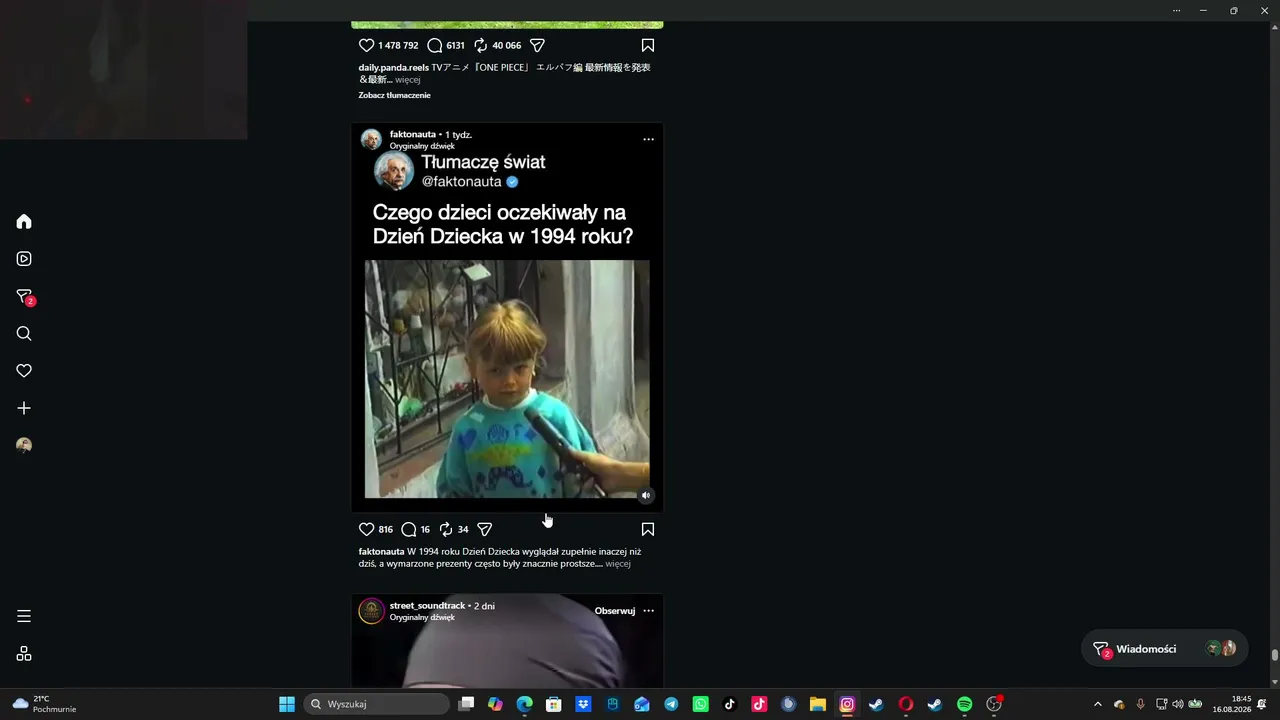Open faktonauta profile picture in post header
Viewport: 1280px width, 720px height.
(371, 139)
